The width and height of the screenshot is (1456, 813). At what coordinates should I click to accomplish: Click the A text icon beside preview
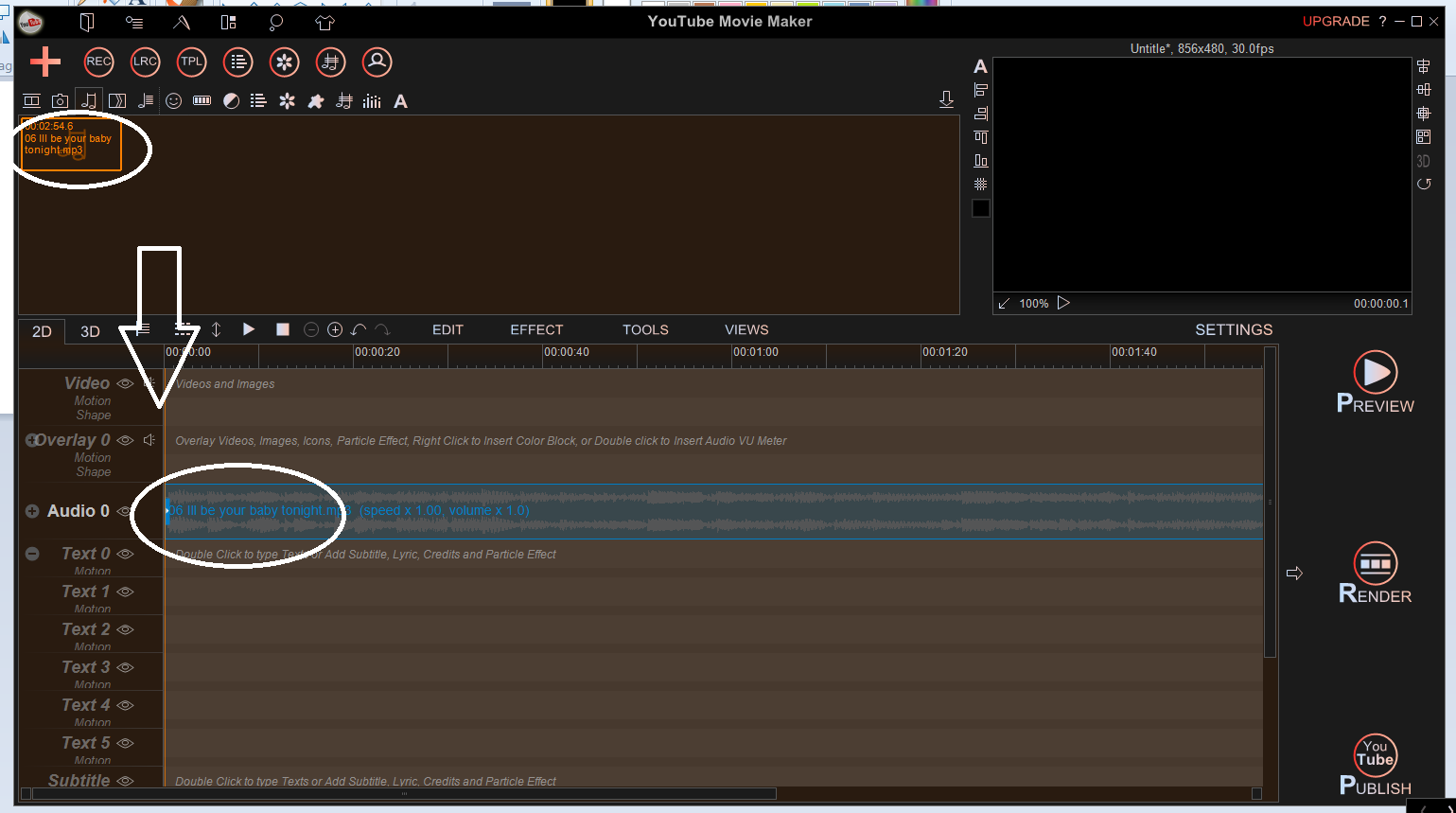[980, 66]
